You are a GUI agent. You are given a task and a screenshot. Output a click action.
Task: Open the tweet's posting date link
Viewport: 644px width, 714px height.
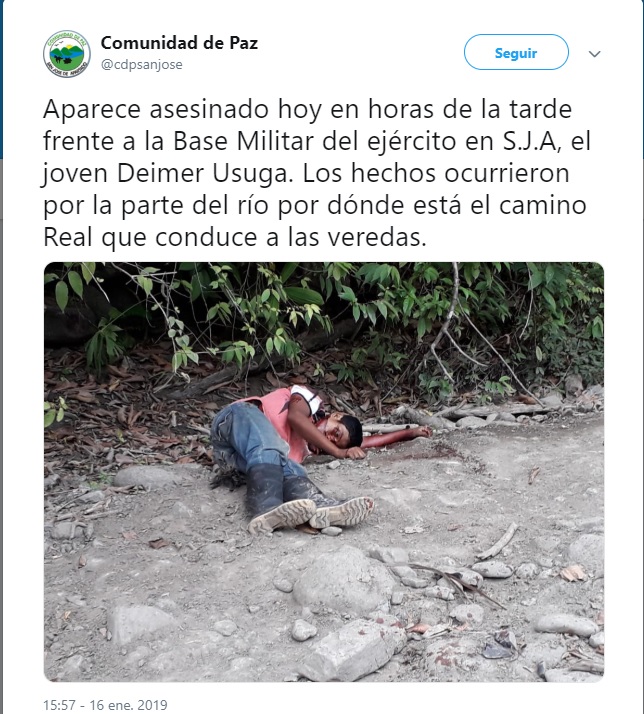pyautogui.click(x=105, y=705)
